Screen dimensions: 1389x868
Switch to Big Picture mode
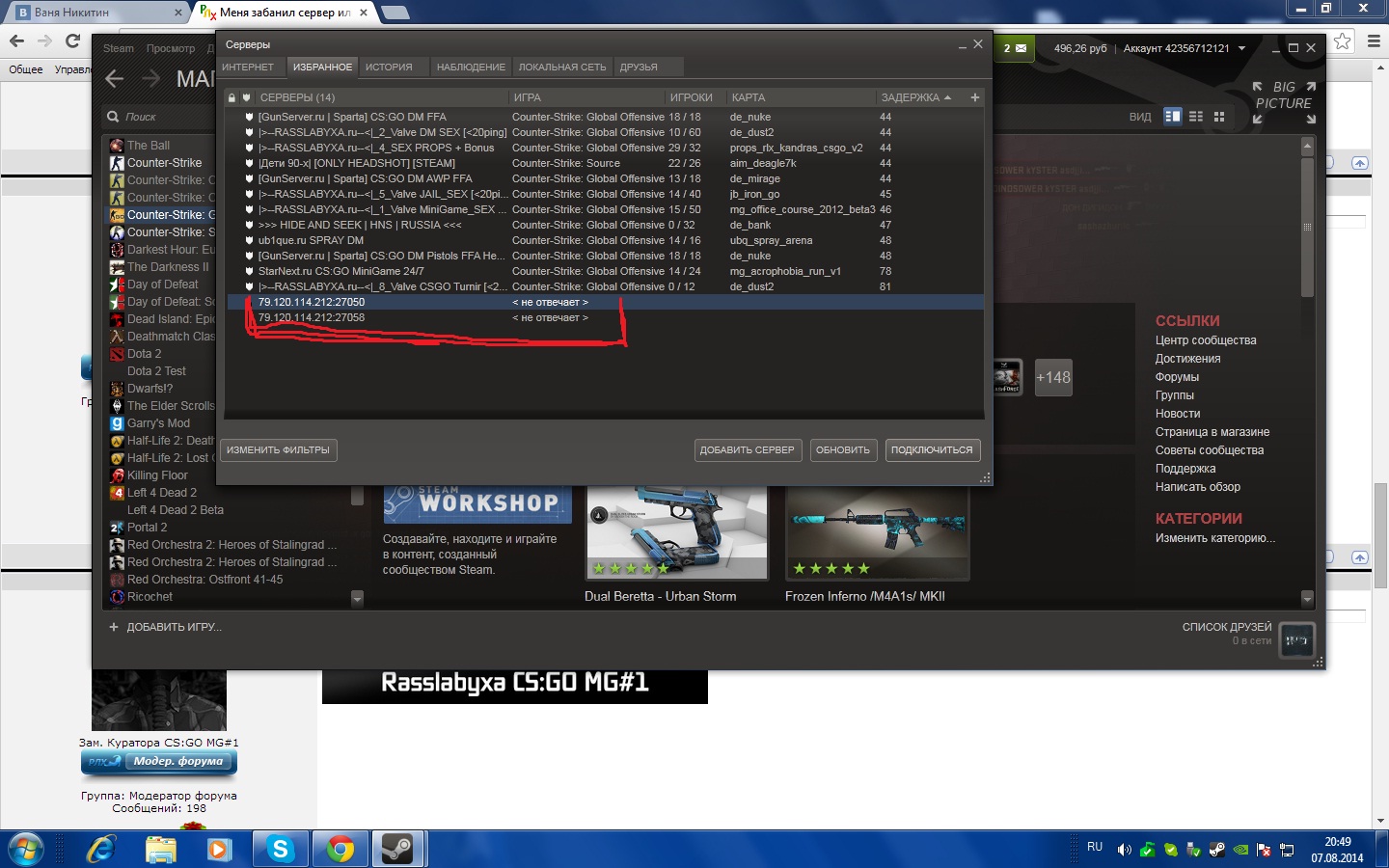tap(1284, 102)
